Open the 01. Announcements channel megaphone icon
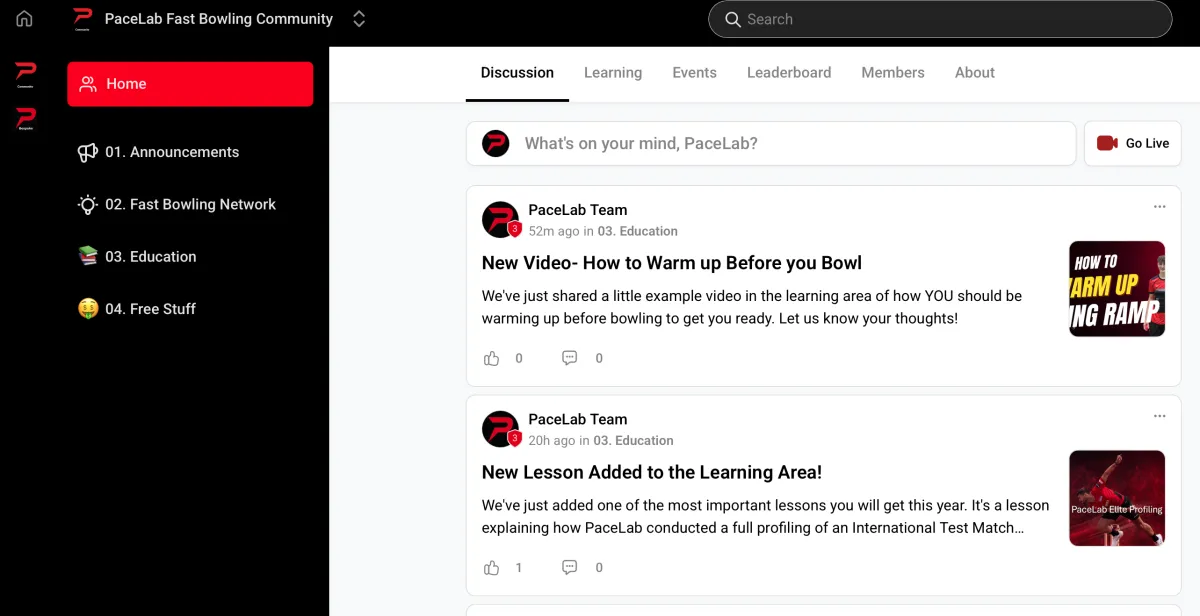 [86, 151]
